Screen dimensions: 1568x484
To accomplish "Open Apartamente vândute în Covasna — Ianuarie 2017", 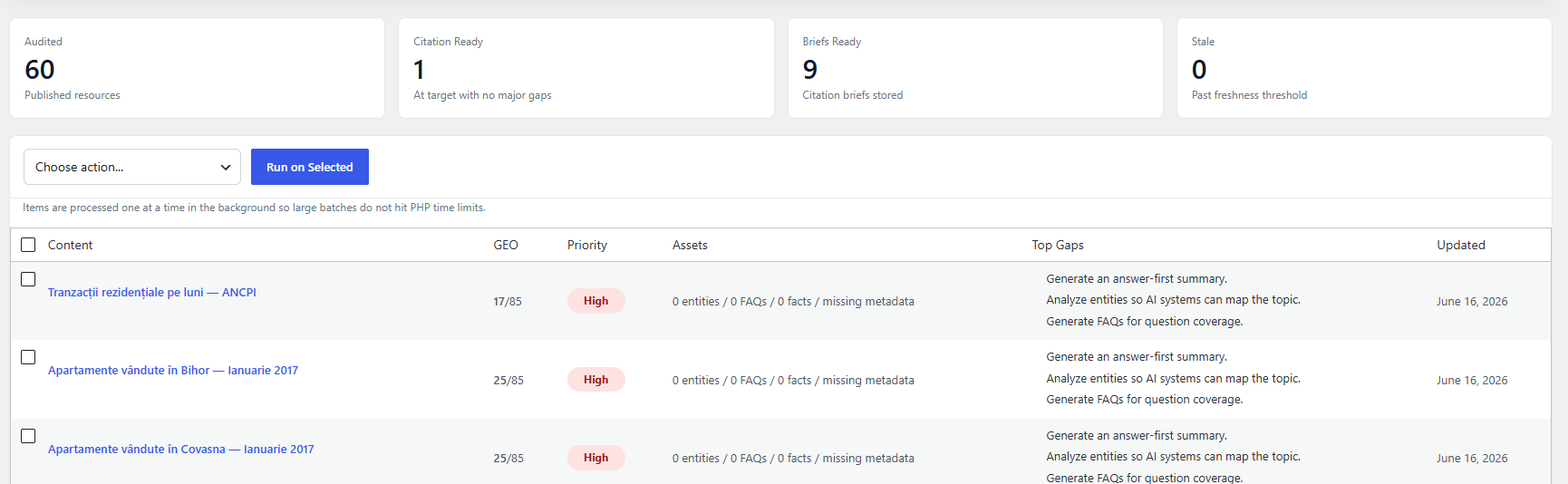I will [x=181, y=449].
